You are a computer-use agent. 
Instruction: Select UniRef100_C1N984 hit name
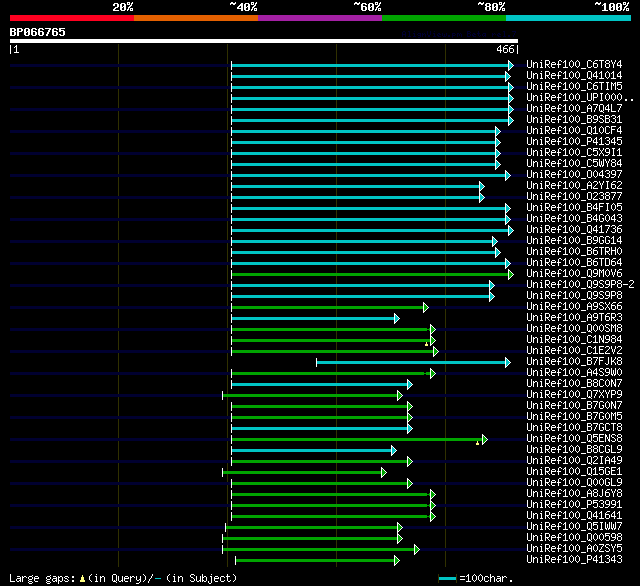(x=574, y=340)
